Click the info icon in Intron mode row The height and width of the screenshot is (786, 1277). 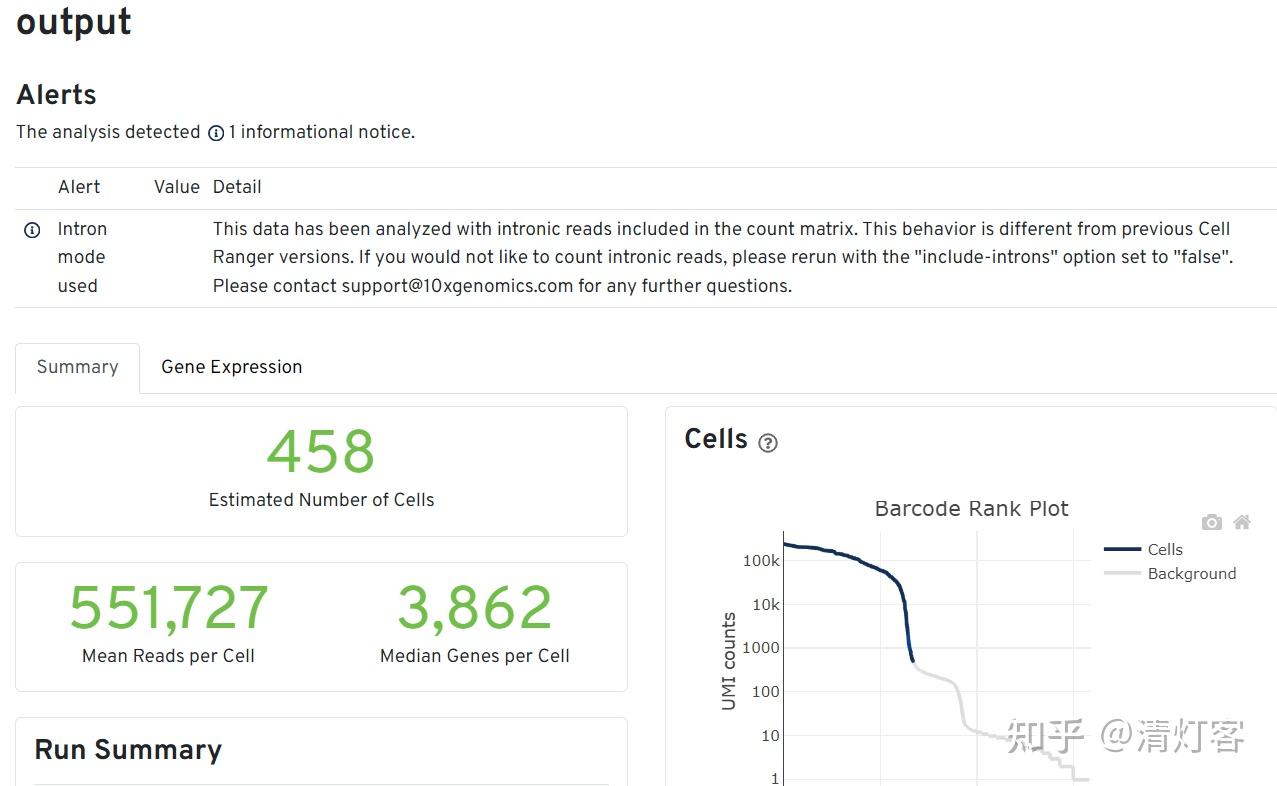pyautogui.click(x=32, y=230)
